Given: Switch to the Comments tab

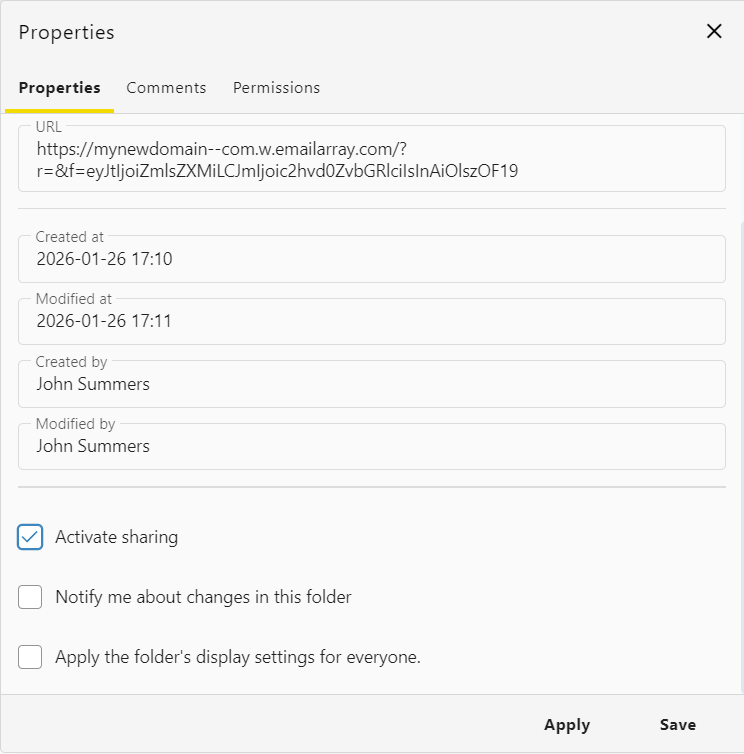Looking at the screenshot, I should pyautogui.click(x=166, y=88).
